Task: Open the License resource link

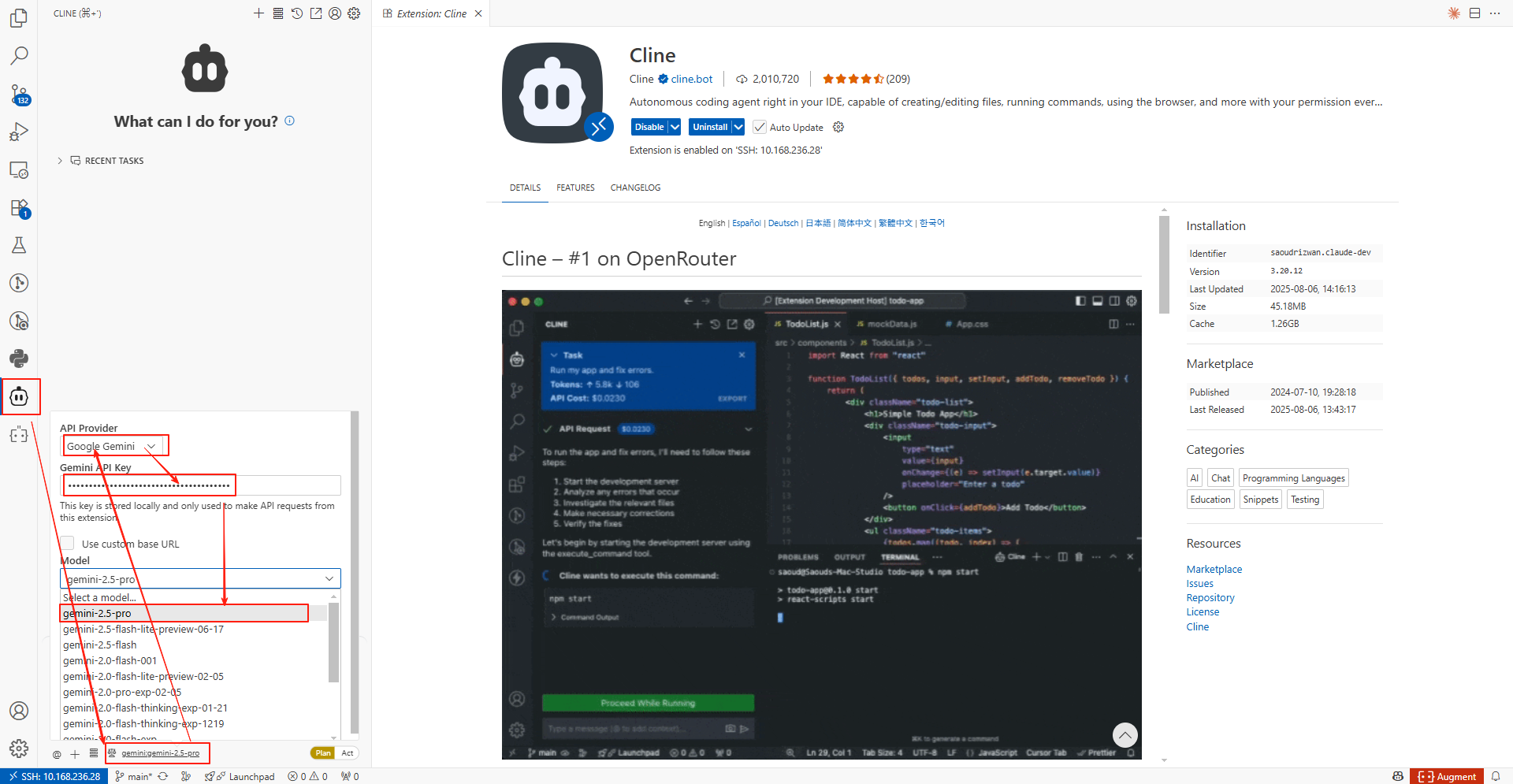Action: coord(1203,611)
